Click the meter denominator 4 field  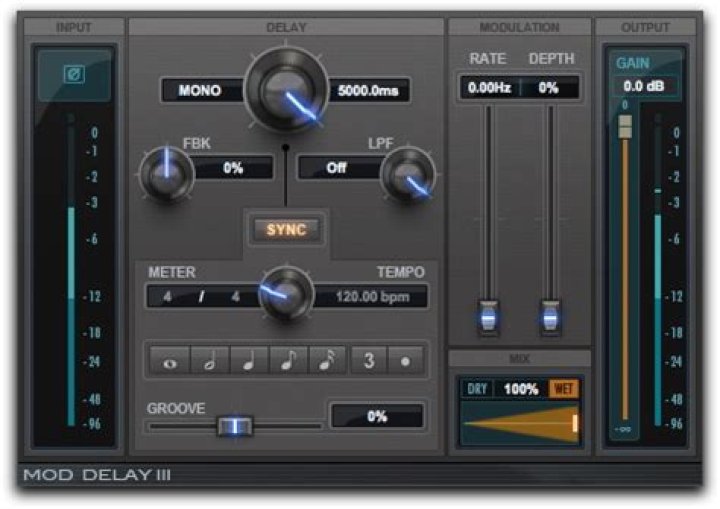pyautogui.click(x=236, y=297)
